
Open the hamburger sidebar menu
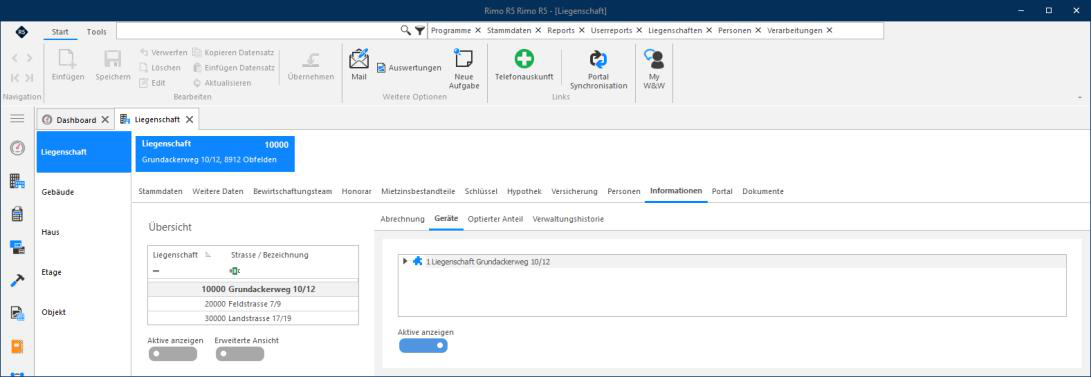17,119
